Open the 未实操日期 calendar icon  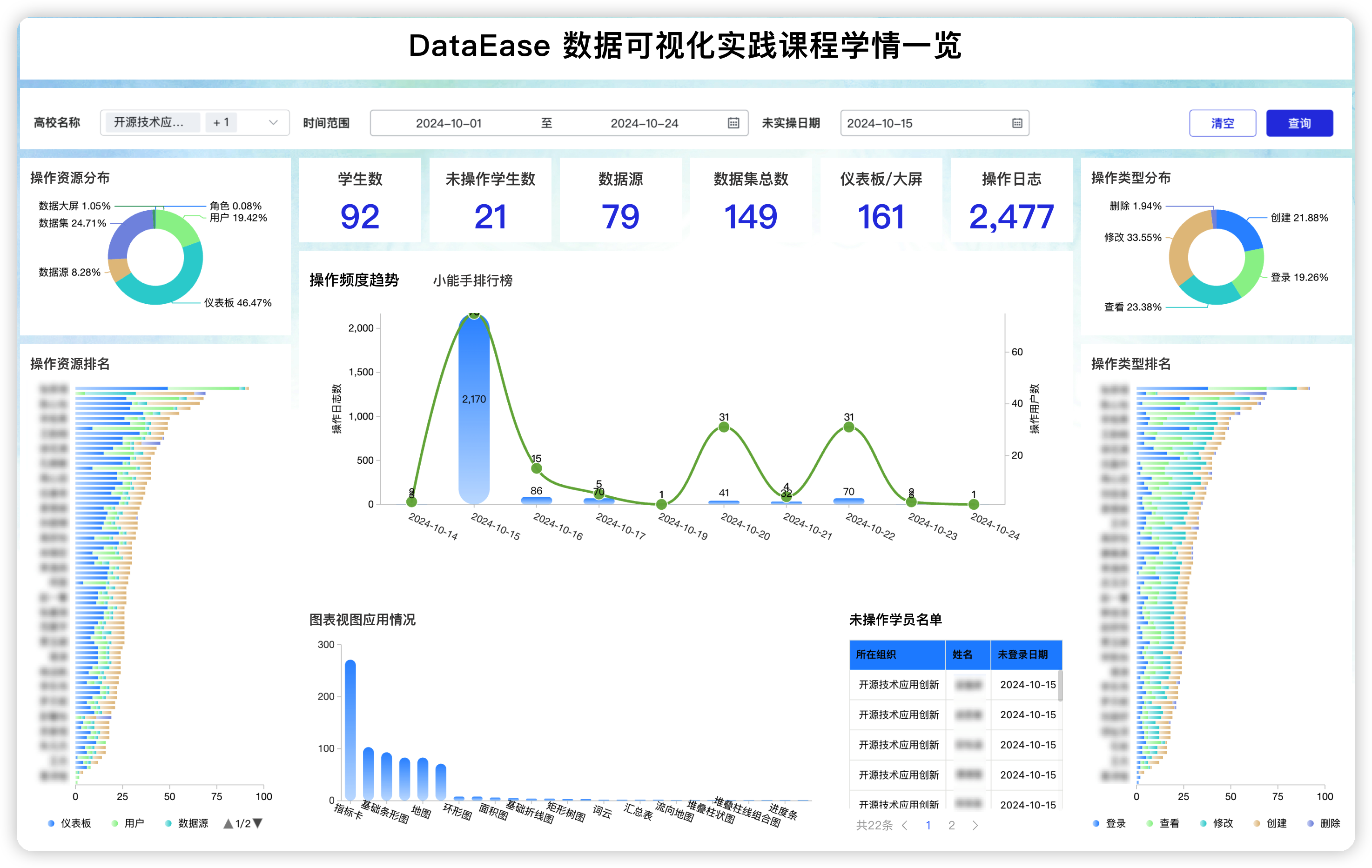click(x=1017, y=123)
